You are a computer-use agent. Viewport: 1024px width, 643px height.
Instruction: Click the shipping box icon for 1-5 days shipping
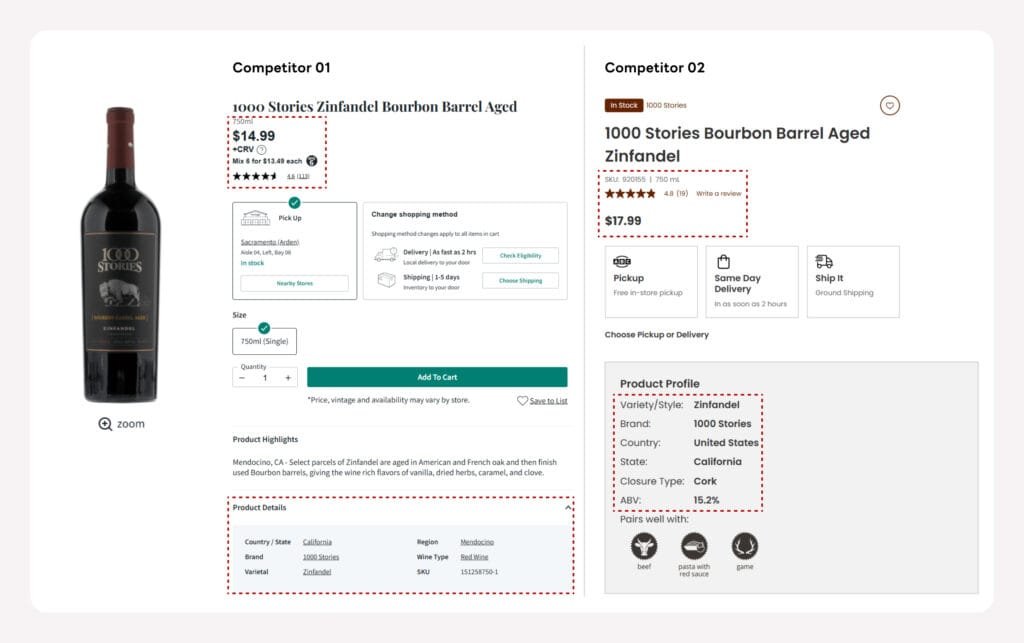point(387,281)
